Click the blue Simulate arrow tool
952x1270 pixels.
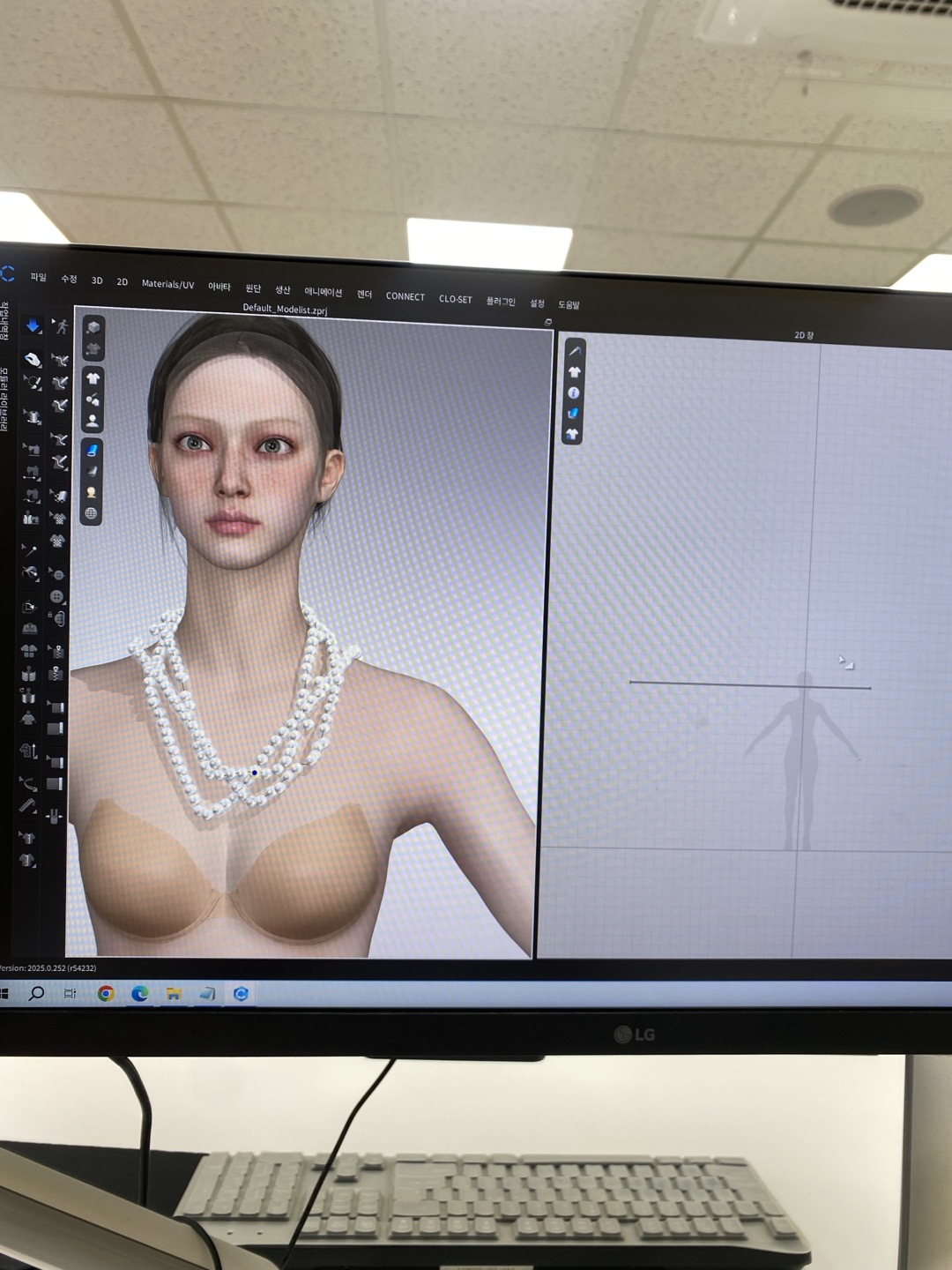pyautogui.click(x=33, y=326)
